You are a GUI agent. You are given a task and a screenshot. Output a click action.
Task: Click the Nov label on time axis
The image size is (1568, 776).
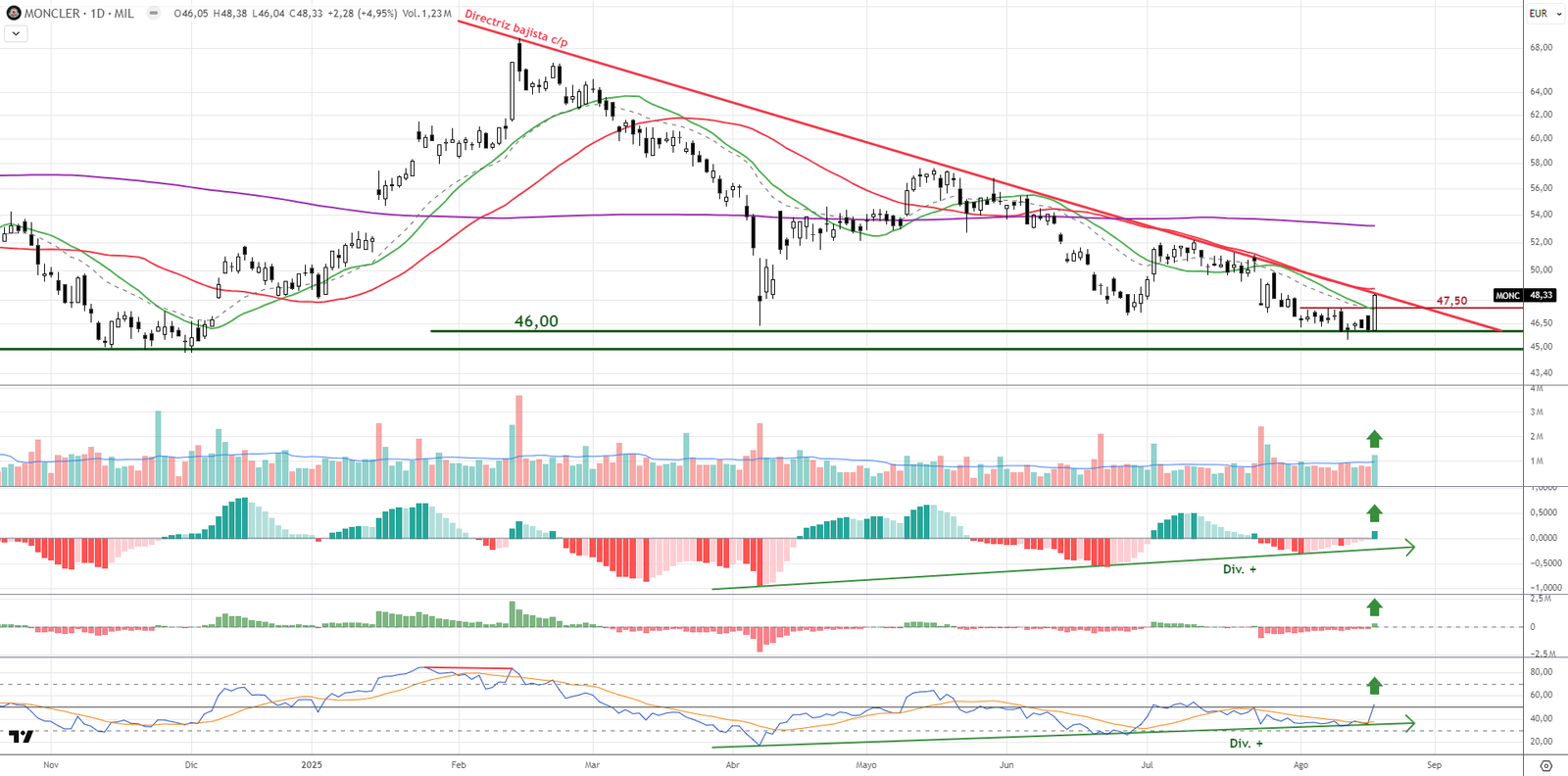pyautogui.click(x=51, y=765)
